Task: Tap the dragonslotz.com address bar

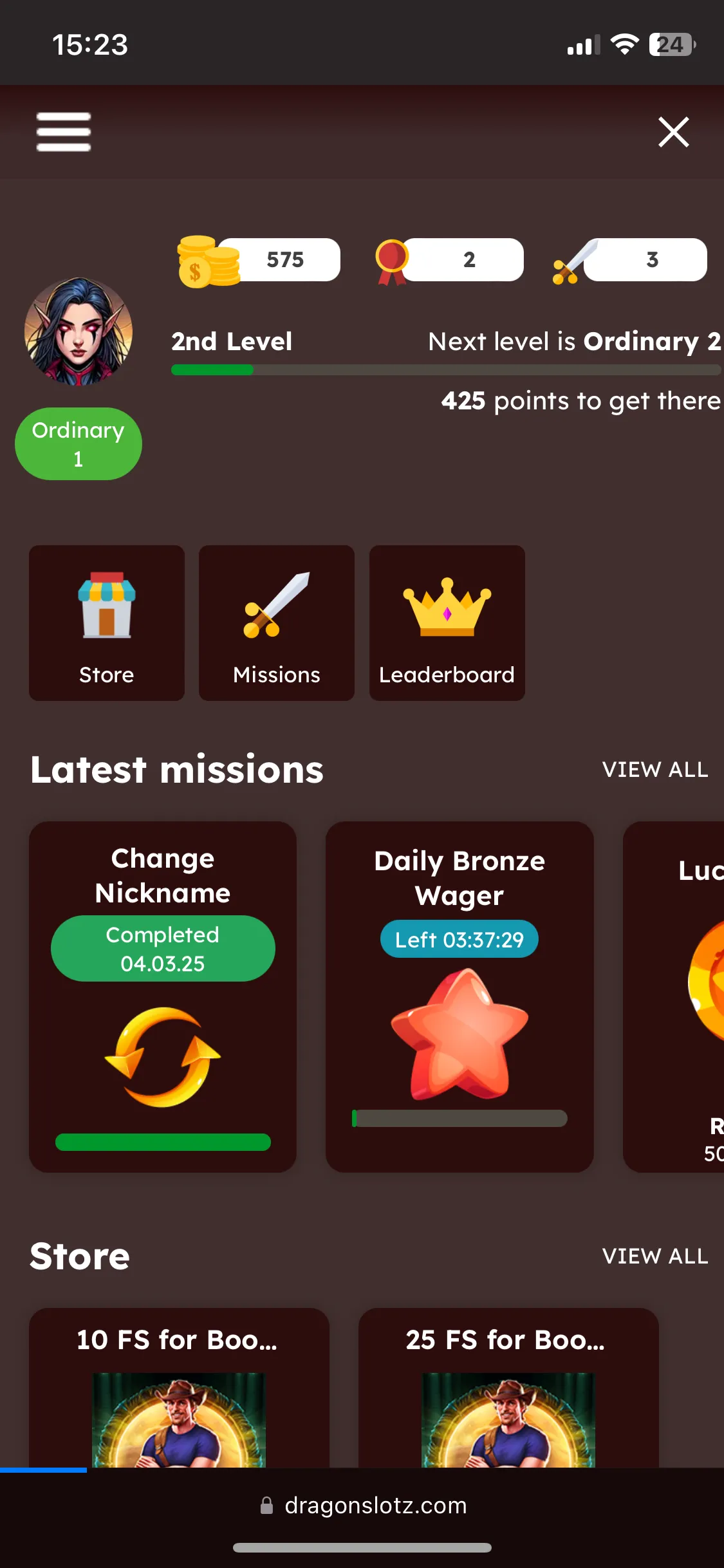Action: click(362, 1506)
